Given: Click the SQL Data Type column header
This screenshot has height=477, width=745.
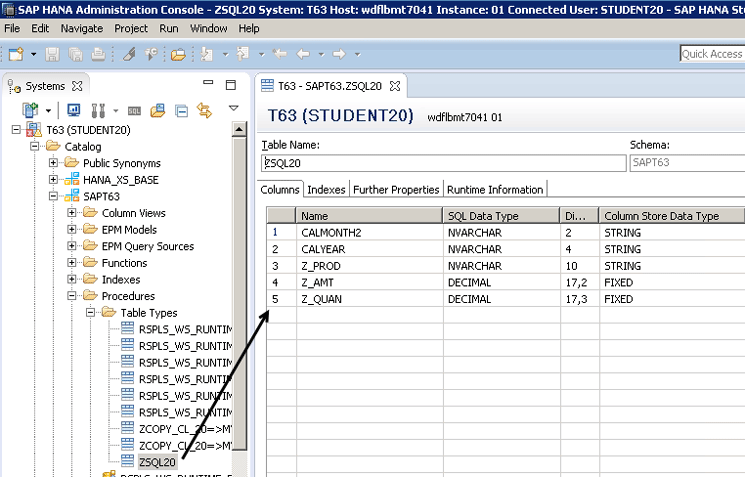Looking at the screenshot, I should (x=501, y=216).
